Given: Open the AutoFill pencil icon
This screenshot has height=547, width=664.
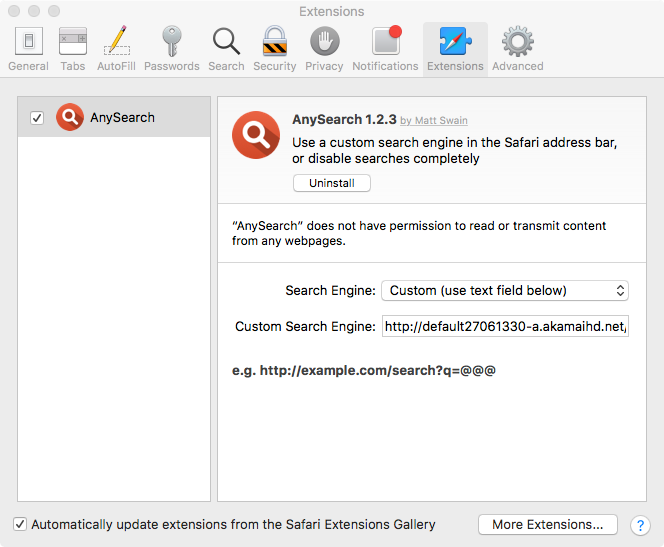Looking at the screenshot, I should [117, 41].
